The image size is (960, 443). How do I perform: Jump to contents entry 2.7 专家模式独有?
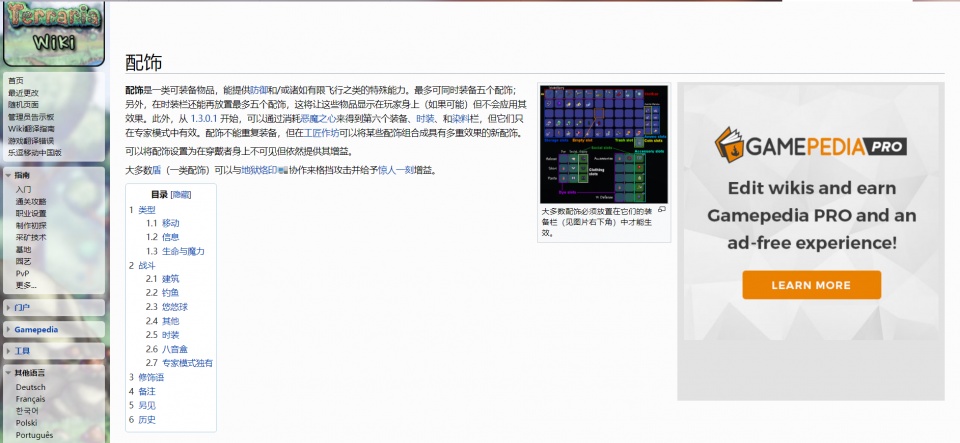pos(179,363)
